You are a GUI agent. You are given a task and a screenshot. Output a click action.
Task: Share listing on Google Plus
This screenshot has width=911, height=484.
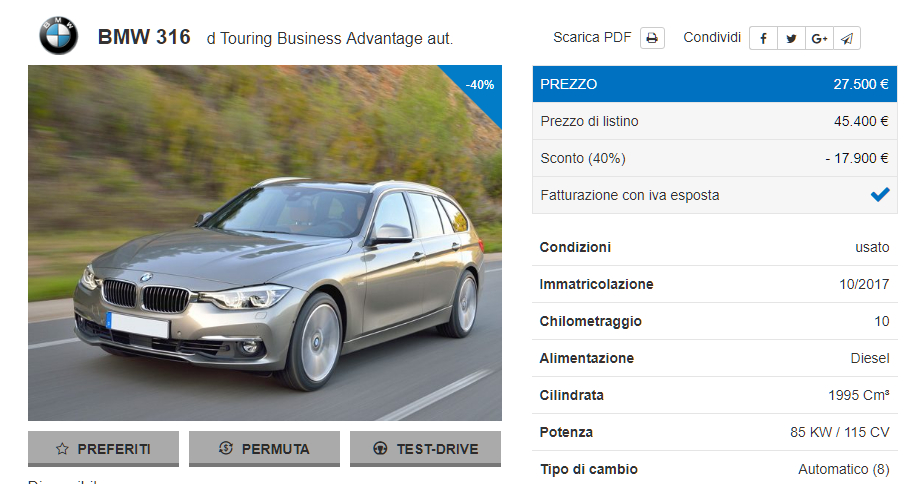(819, 38)
